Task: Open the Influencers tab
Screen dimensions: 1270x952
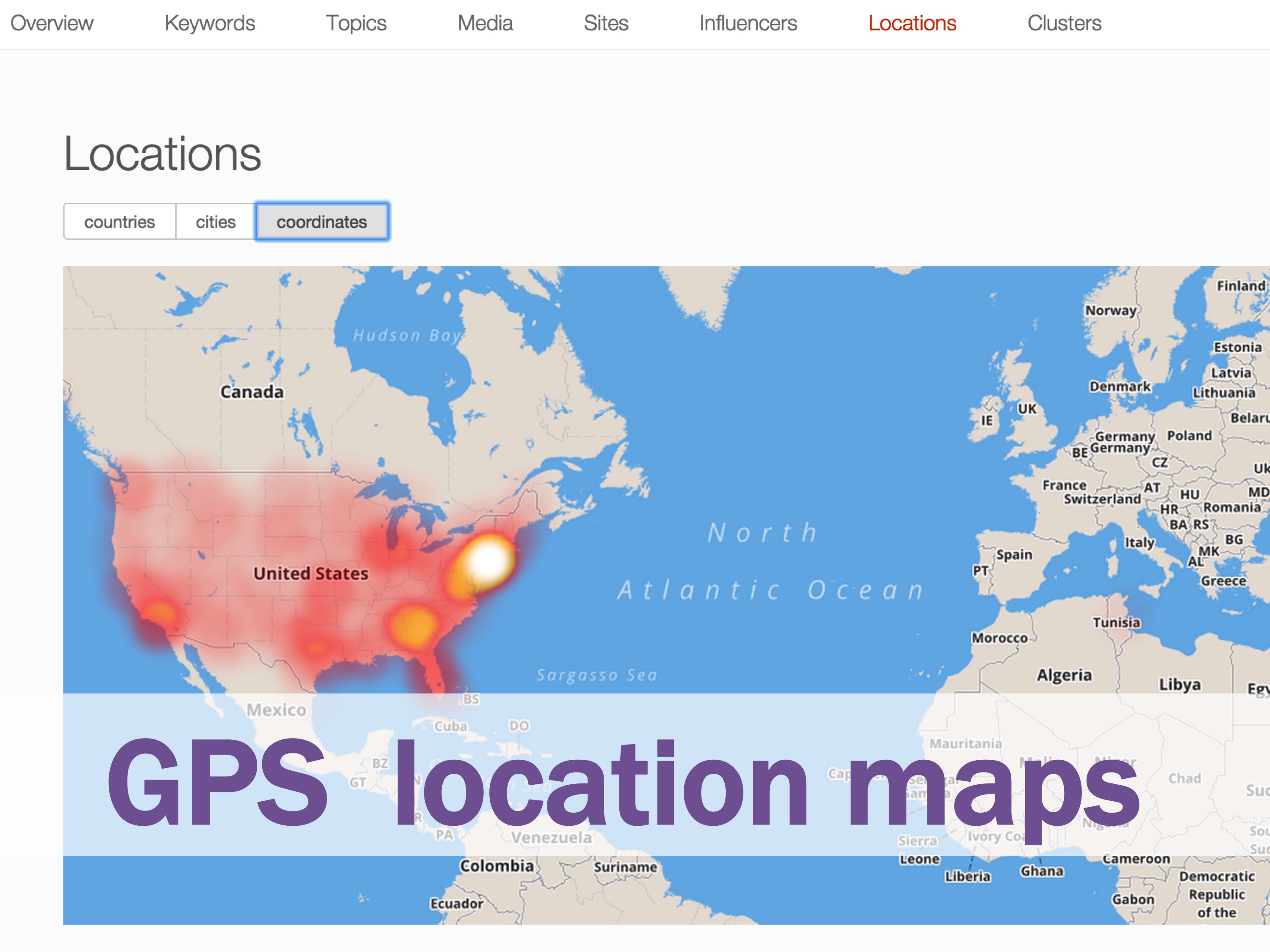Action: [748, 24]
